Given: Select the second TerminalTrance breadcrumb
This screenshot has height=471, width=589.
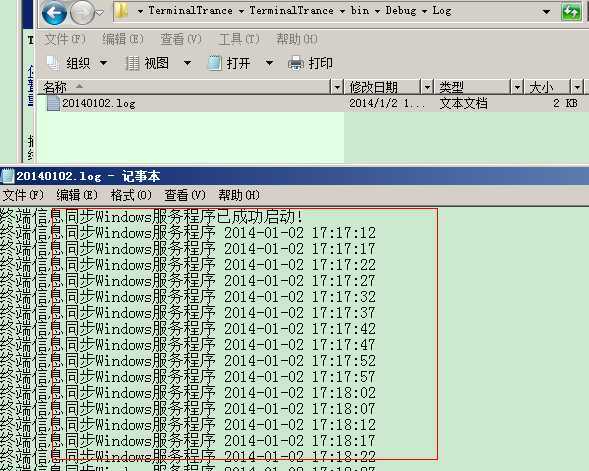Looking at the screenshot, I should click(x=291, y=11).
